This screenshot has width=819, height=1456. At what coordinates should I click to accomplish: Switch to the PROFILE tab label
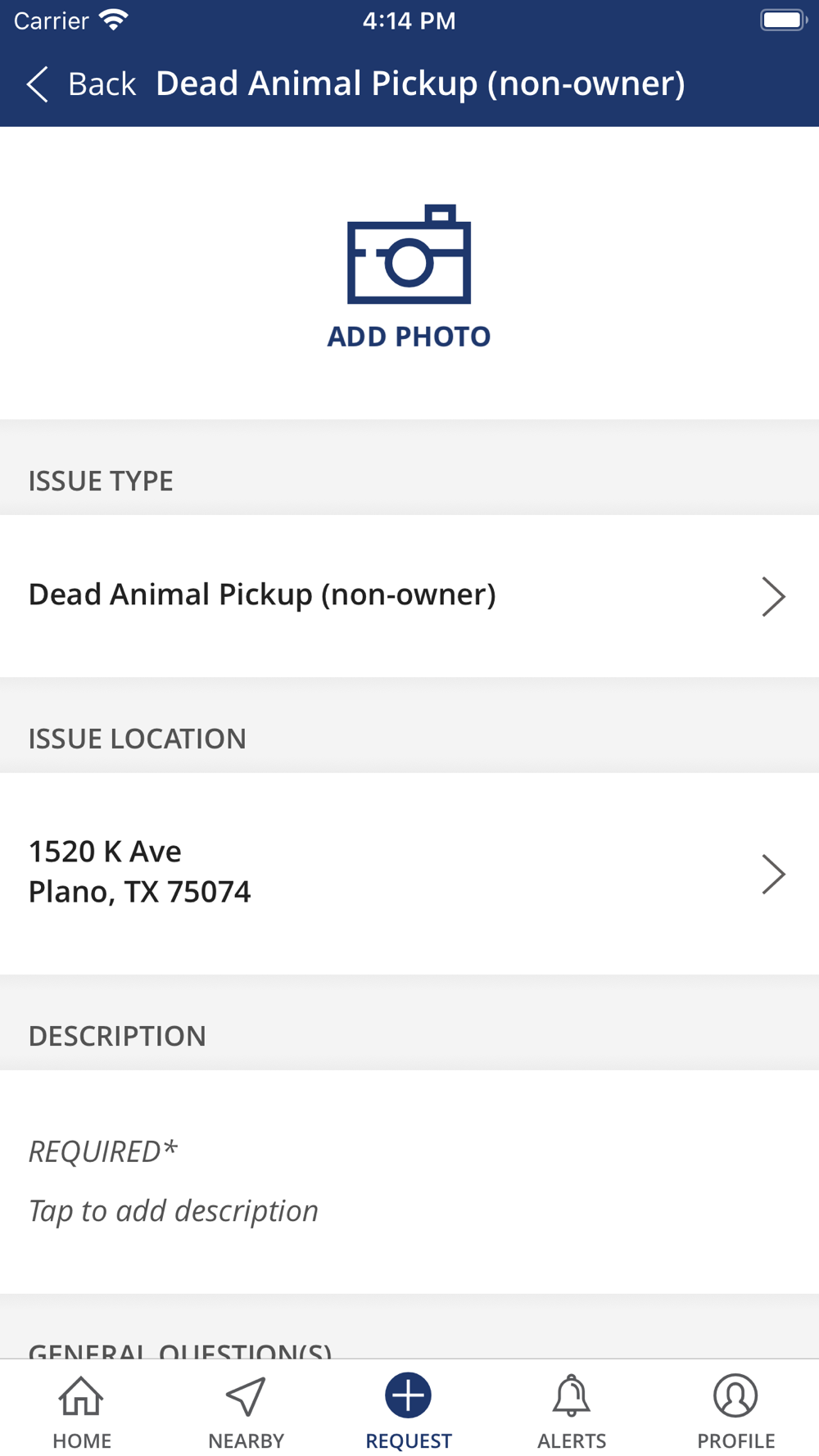tap(735, 1440)
